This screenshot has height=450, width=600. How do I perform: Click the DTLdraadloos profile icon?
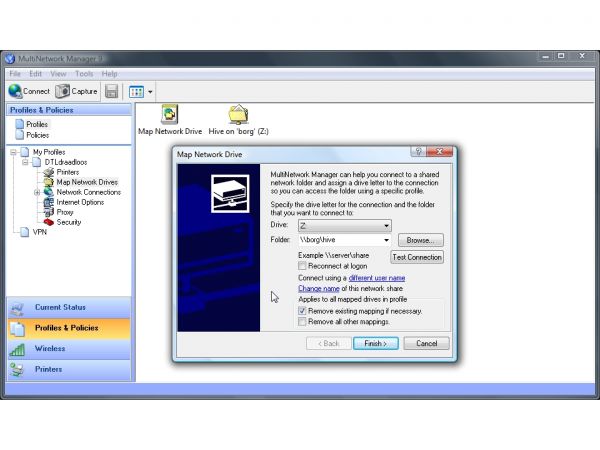pos(37,162)
